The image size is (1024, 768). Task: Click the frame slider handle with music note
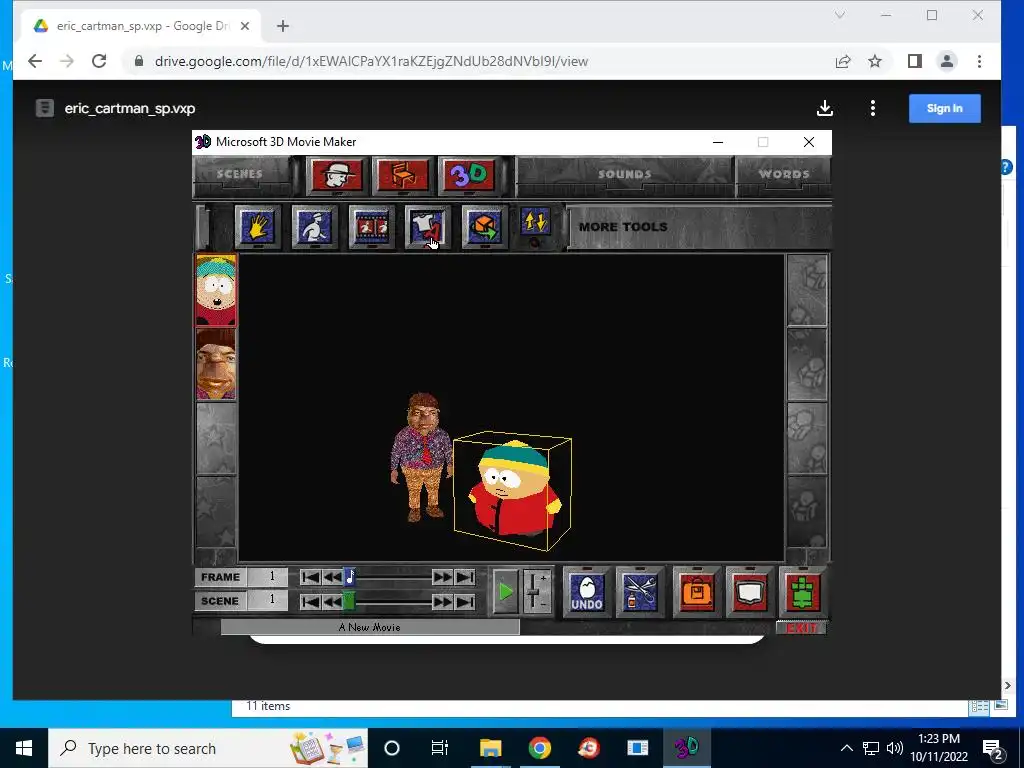coord(349,577)
